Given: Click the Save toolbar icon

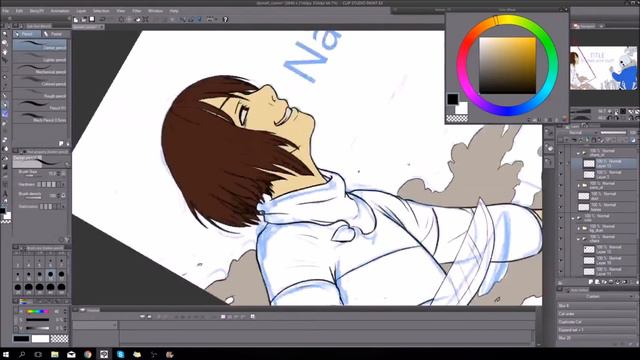Looking at the screenshot, I should [92, 19].
